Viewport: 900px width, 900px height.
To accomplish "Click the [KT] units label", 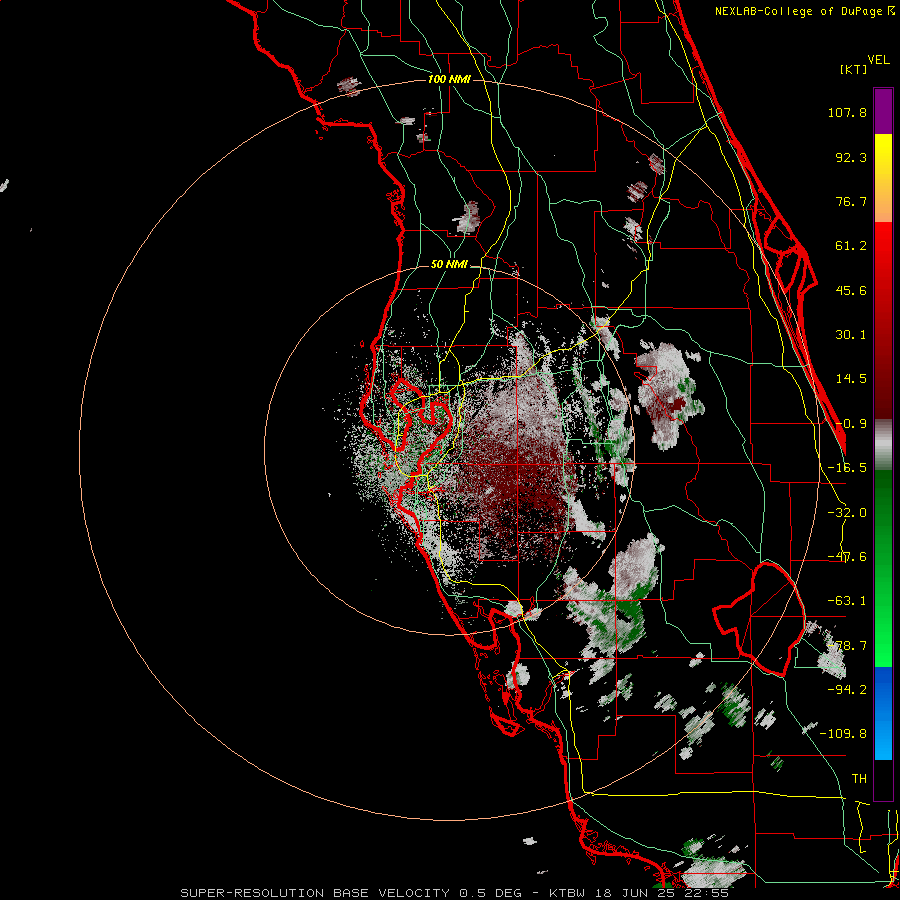I will [x=854, y=69].
